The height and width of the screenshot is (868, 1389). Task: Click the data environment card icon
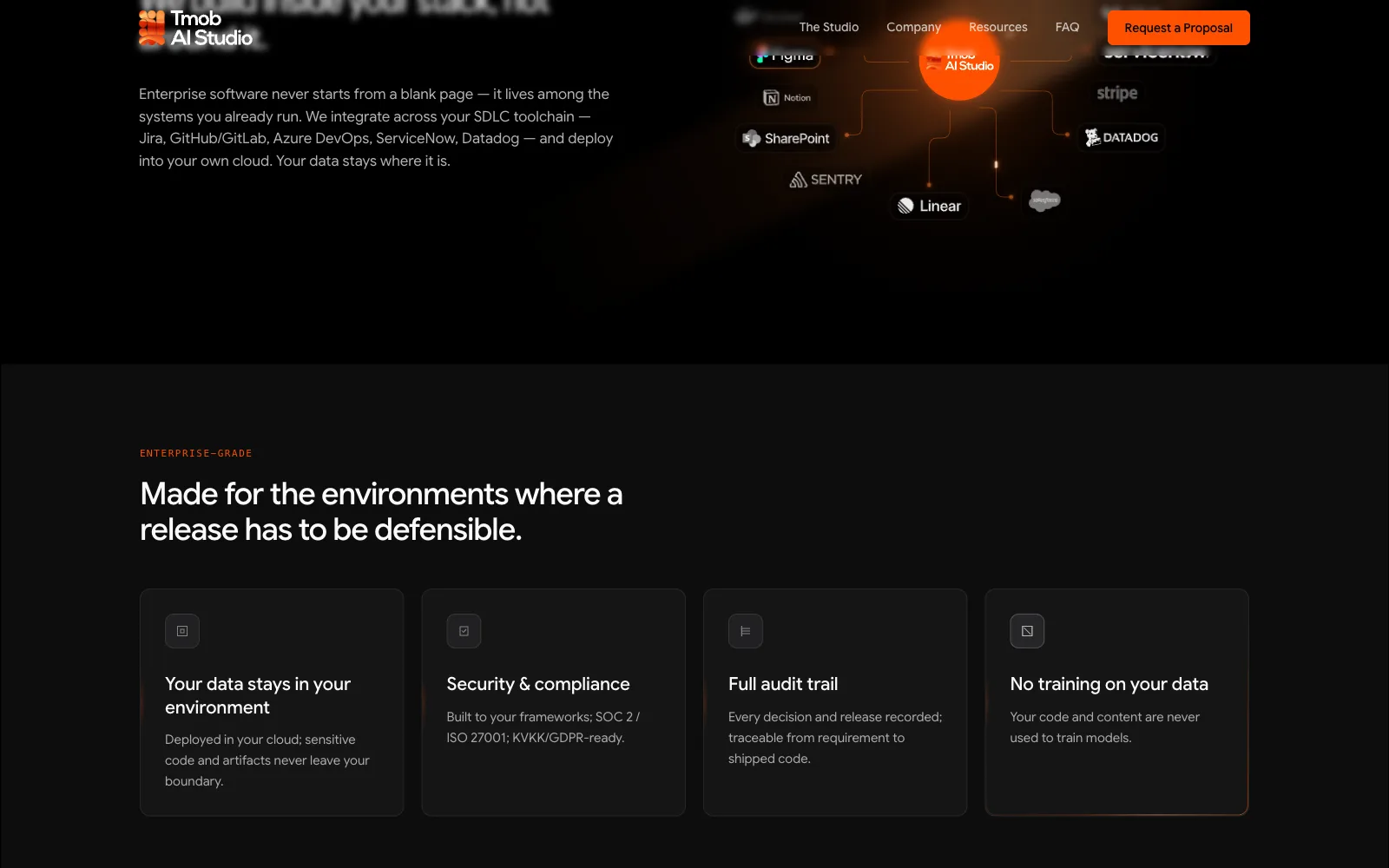pos(182,631)
